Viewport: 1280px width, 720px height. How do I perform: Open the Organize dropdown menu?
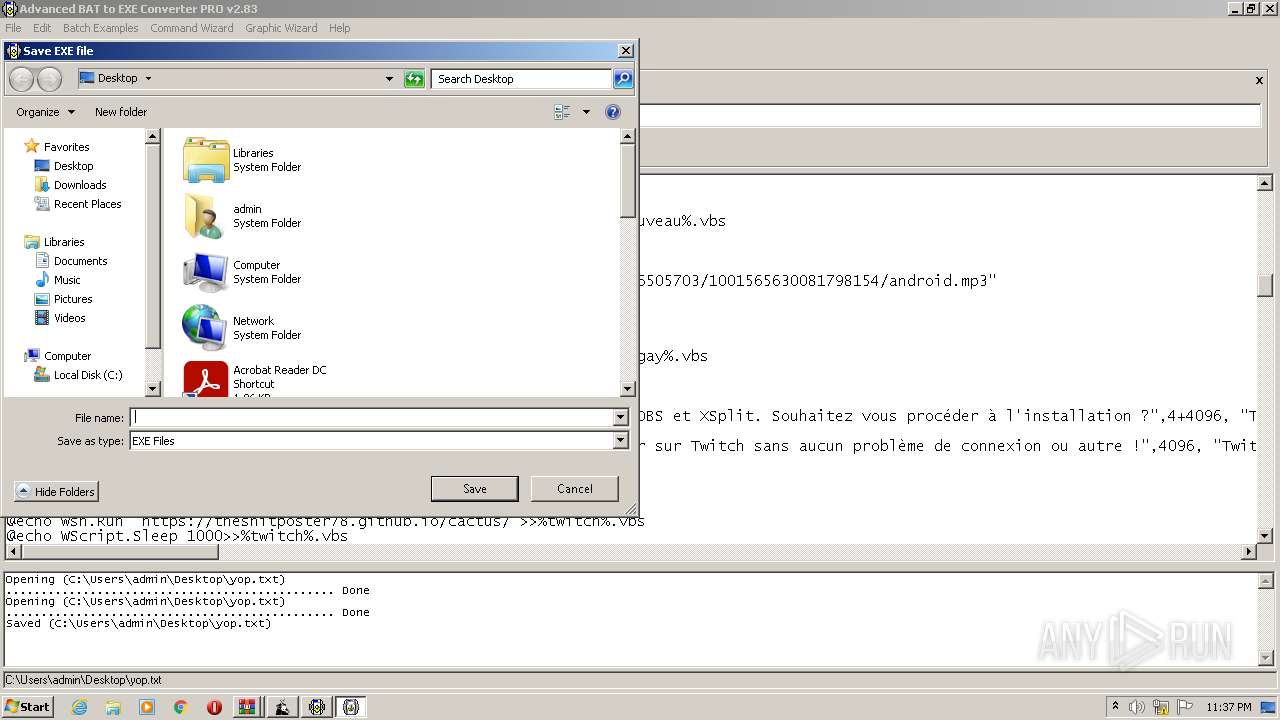(45, 112)
